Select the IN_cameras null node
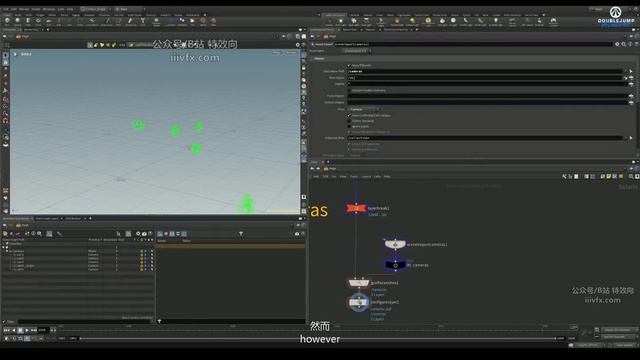Image resolution: width=640 pixels, height=360 pixels. click(x=395, y=265)
